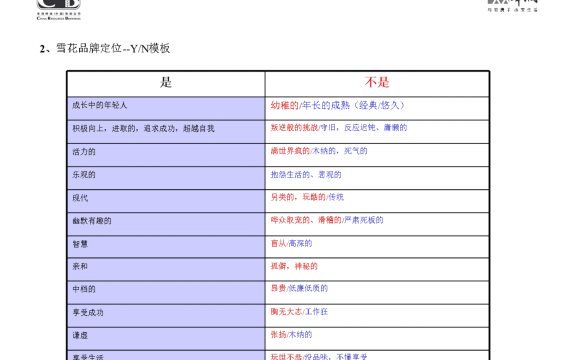Screen dimensions: 570x360
Task: Select the cell containing '守旧，反应迟钝'
Action: (x=377, y=132)
